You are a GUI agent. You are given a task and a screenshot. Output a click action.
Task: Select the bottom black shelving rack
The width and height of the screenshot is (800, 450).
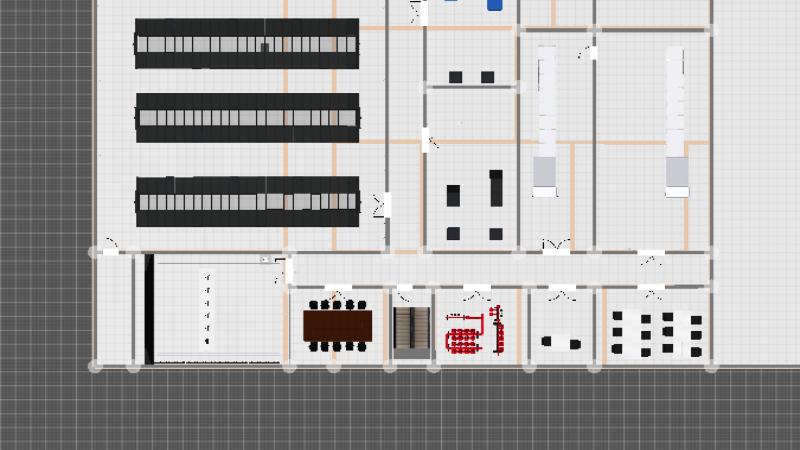(x=247, y=202)
